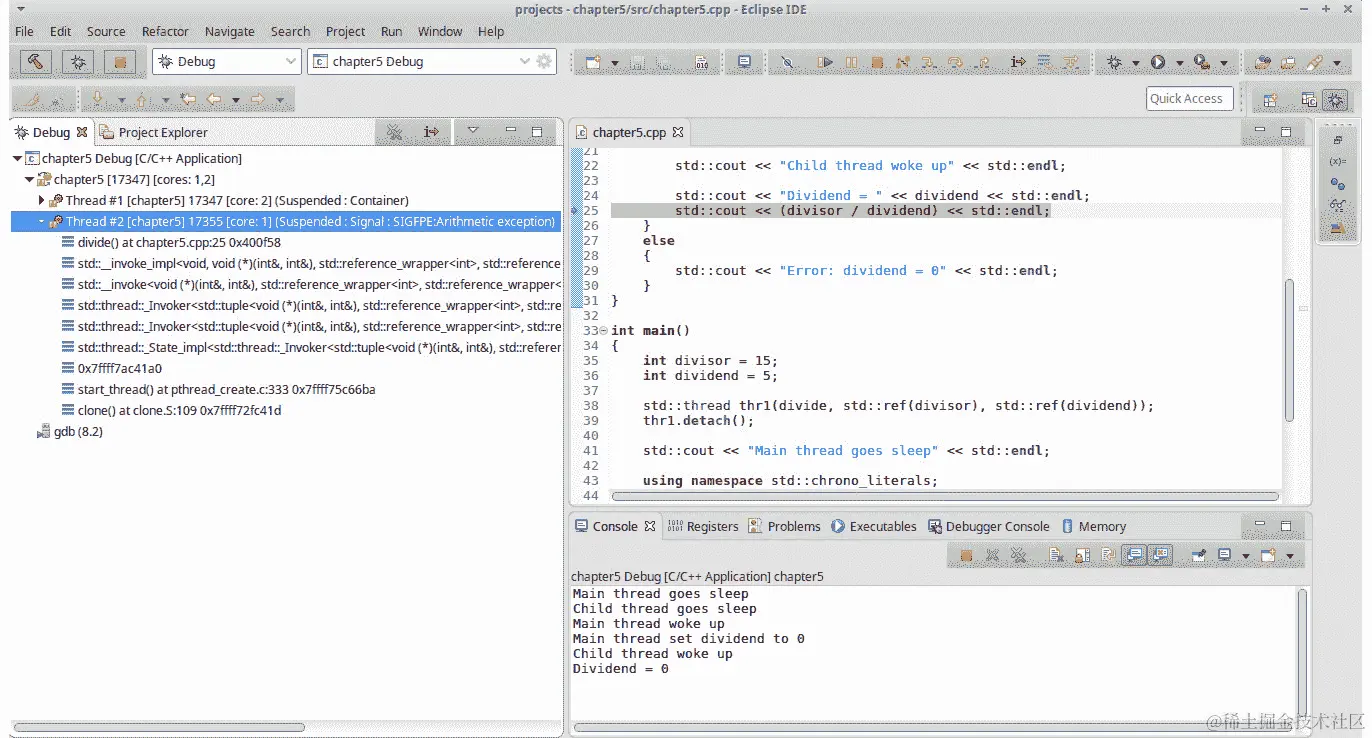Select divide() at chapter5.cpp:25 stack frame
This screenshot has height=738, width=1372.
pyautogui.click(x=170, y=242)
